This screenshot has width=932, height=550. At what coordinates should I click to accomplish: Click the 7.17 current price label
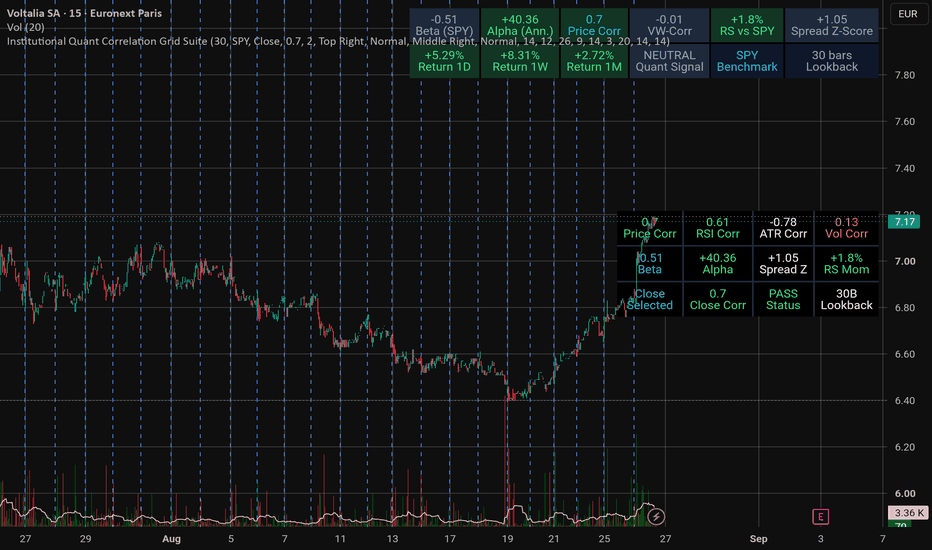904,222
